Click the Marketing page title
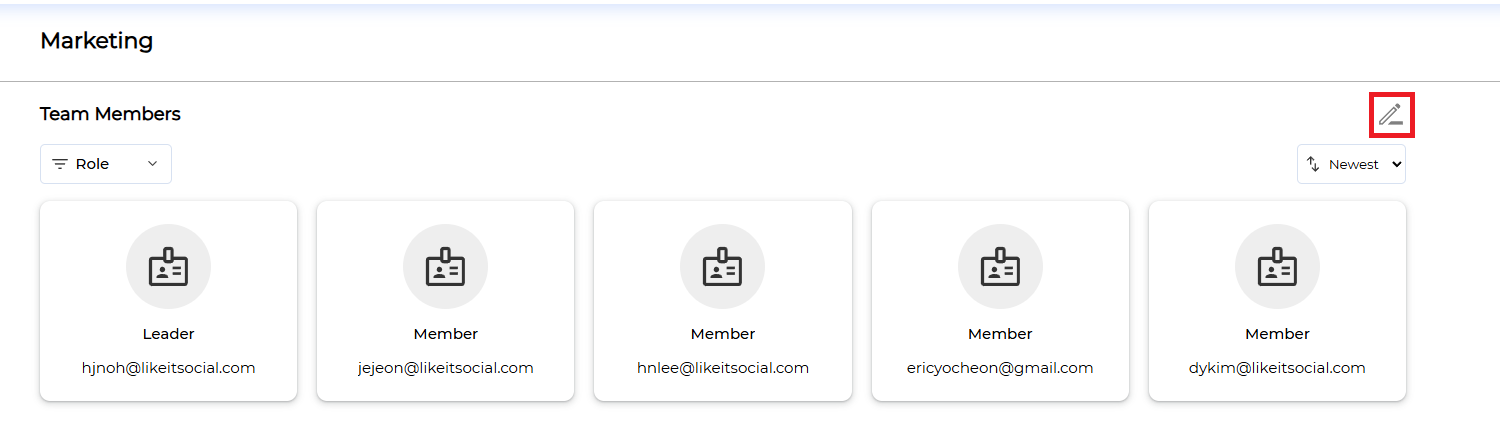Viewport: 1500px width, 422px height. (96, 41)
